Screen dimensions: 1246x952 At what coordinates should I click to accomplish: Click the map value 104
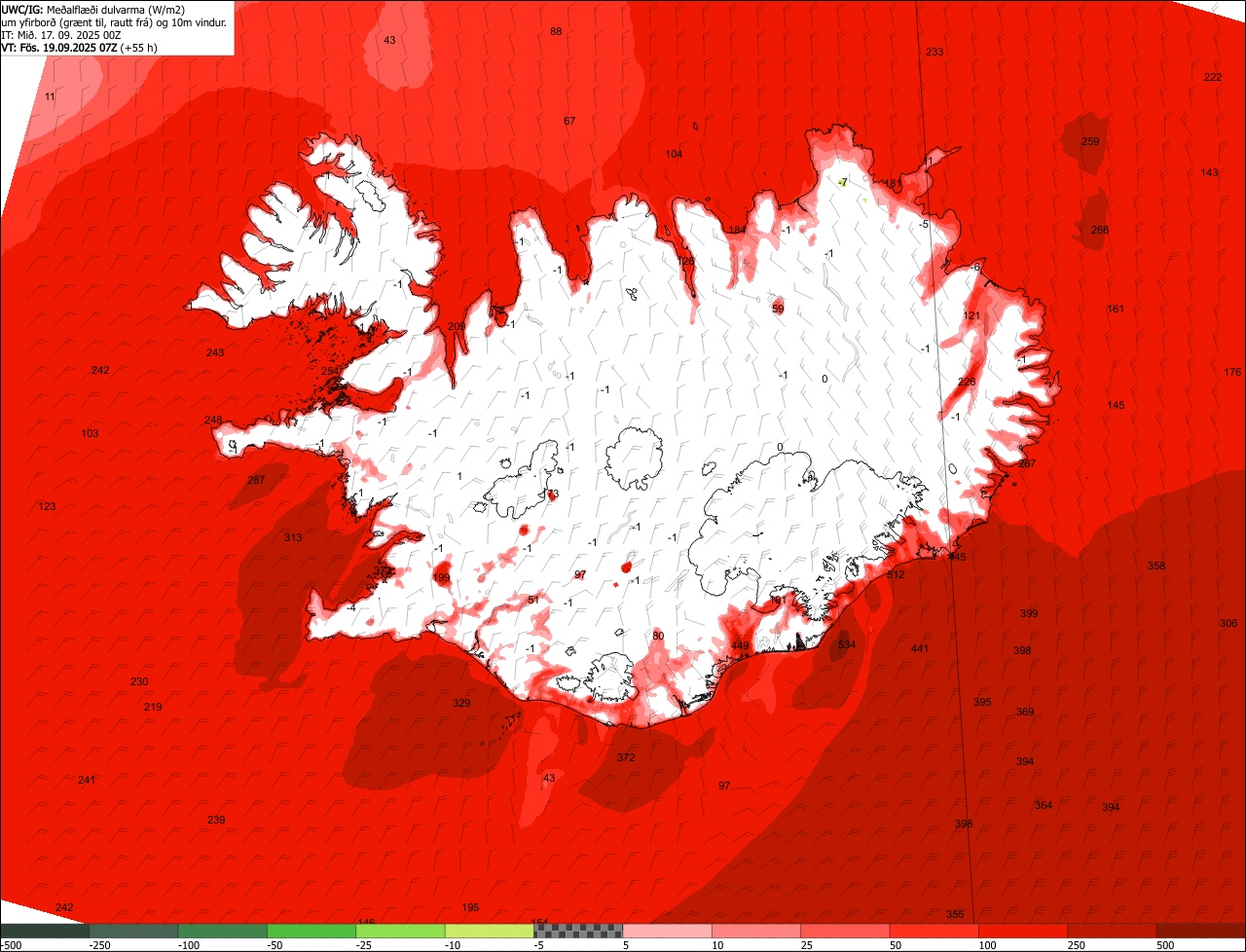coord(674,154)
